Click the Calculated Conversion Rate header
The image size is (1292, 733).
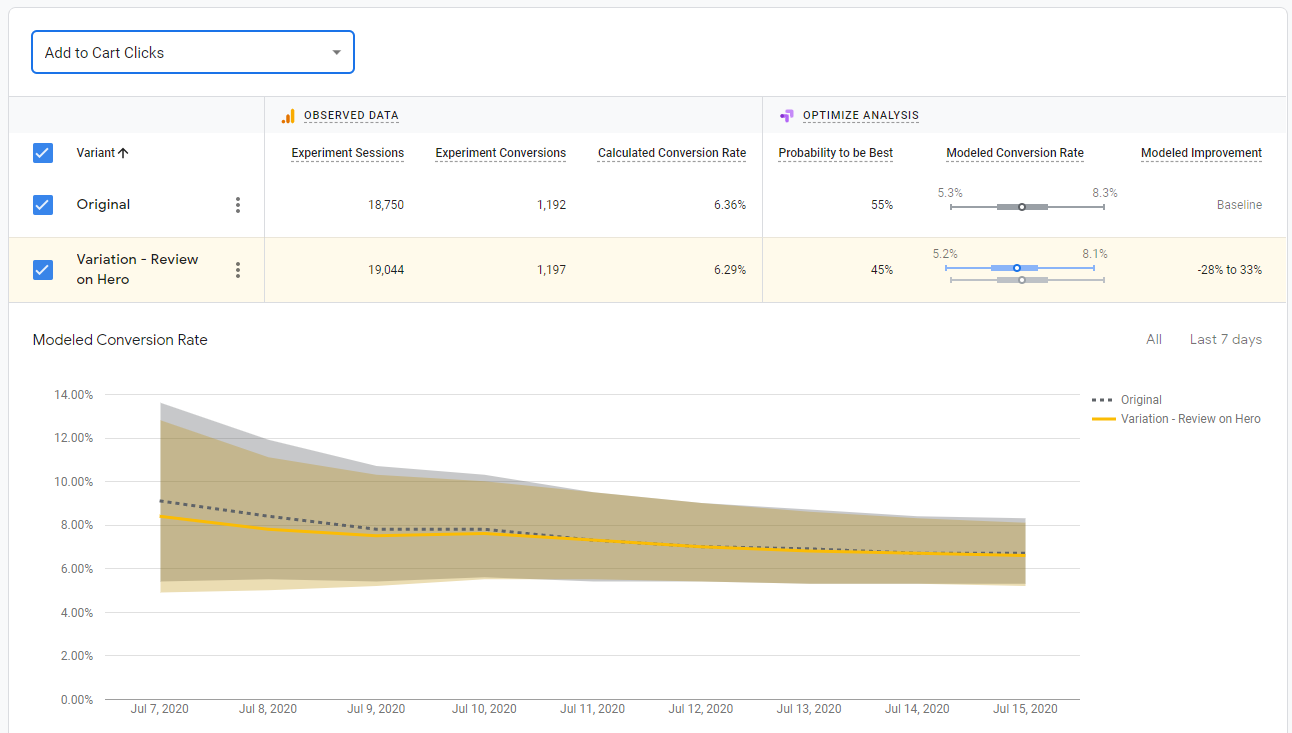[672, 153]
